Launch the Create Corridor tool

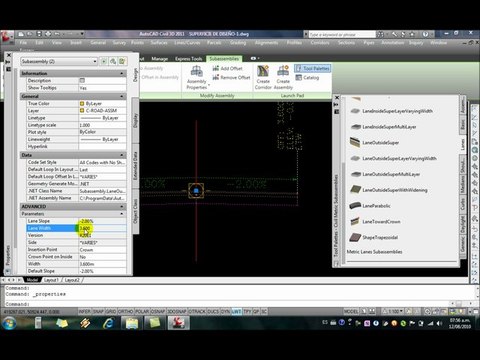click(x=263, y=77)
